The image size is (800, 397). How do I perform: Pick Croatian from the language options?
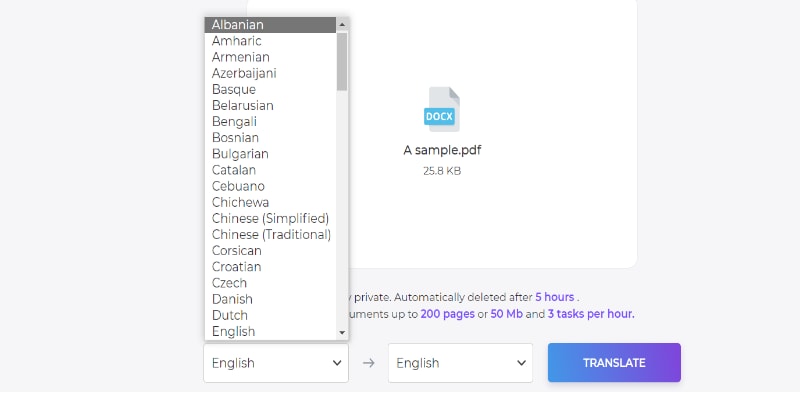coord(270,267)
